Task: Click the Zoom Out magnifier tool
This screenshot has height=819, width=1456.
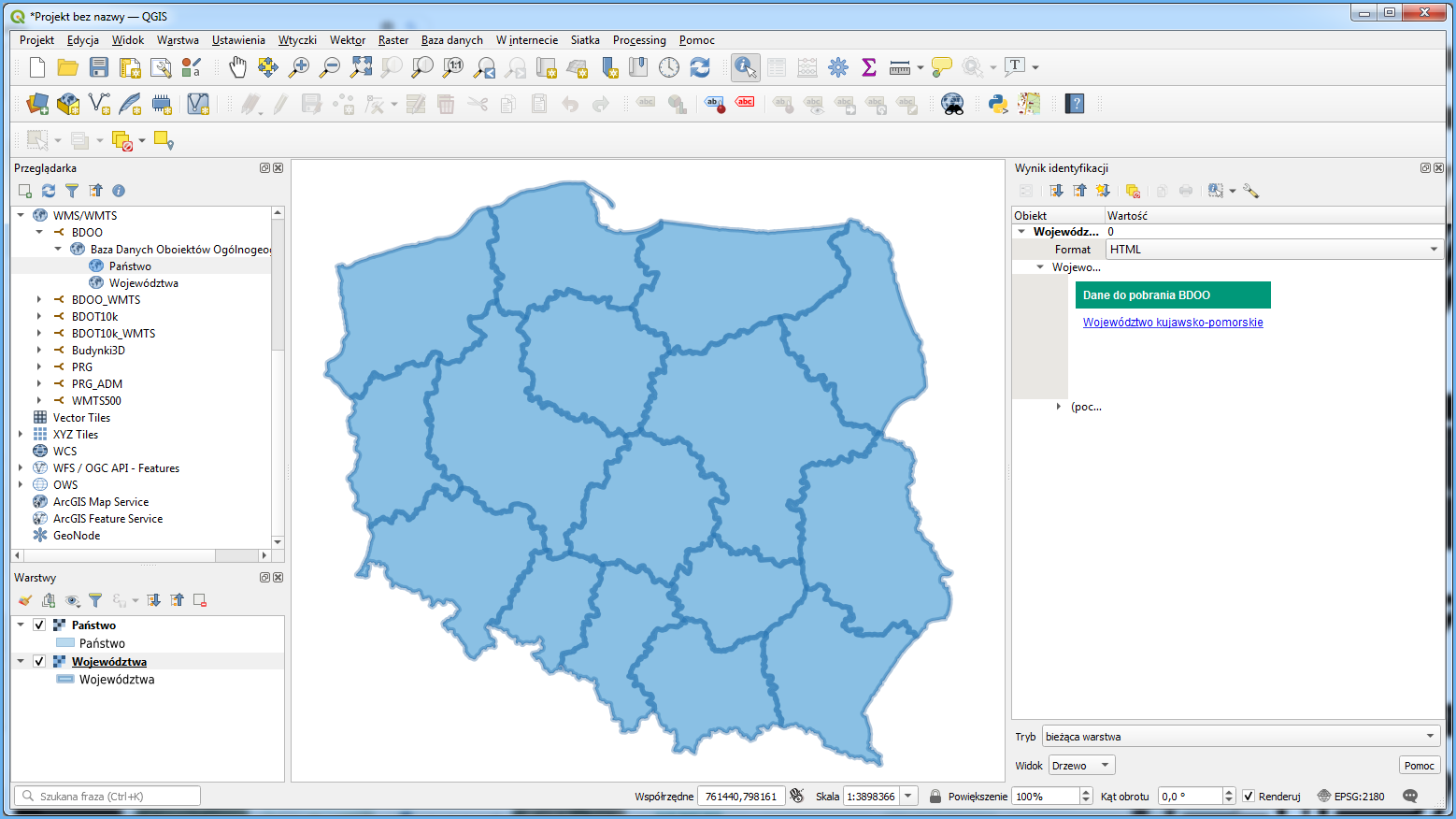Action: click(330, 67)
